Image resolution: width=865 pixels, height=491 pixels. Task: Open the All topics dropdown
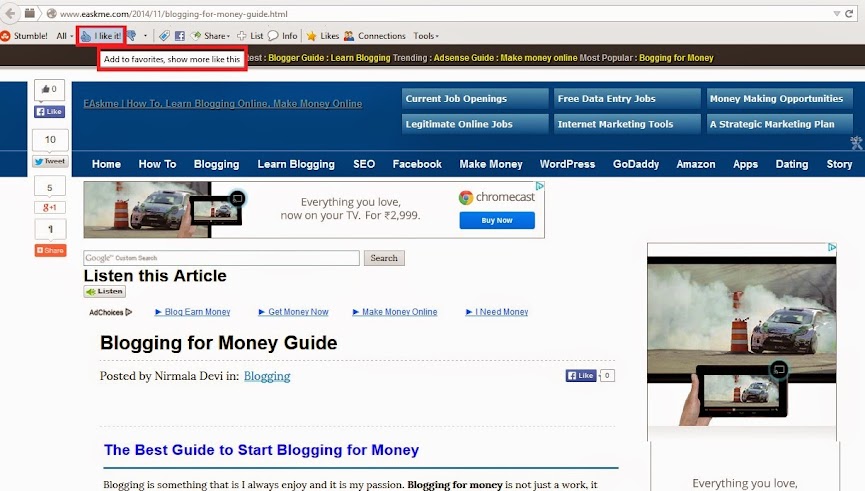[65, 36]
